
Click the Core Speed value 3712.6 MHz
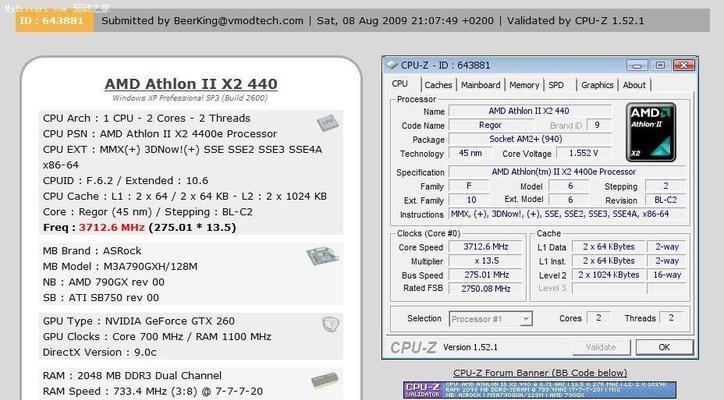pos(486,247)
